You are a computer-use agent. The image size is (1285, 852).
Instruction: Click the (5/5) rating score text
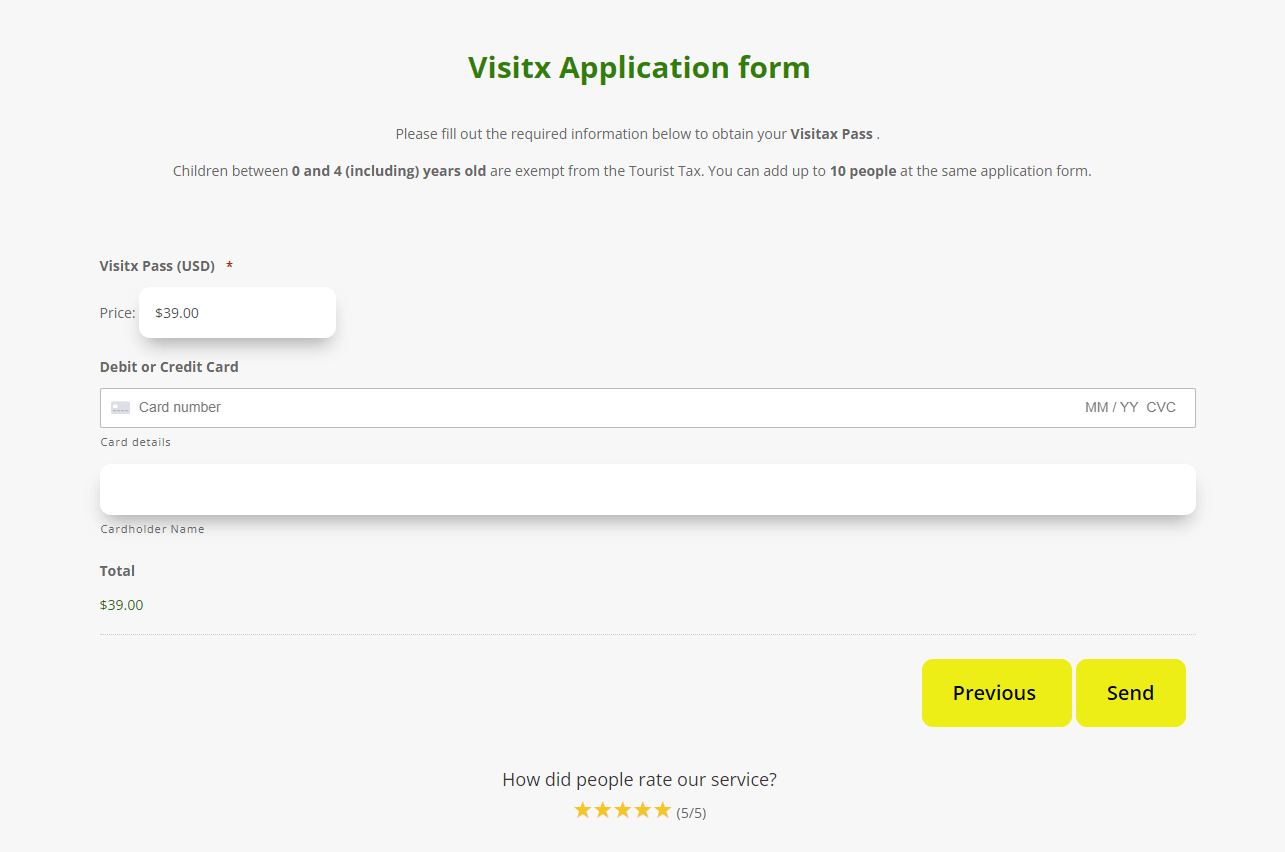pyautogui.click(x=691, y=813)
